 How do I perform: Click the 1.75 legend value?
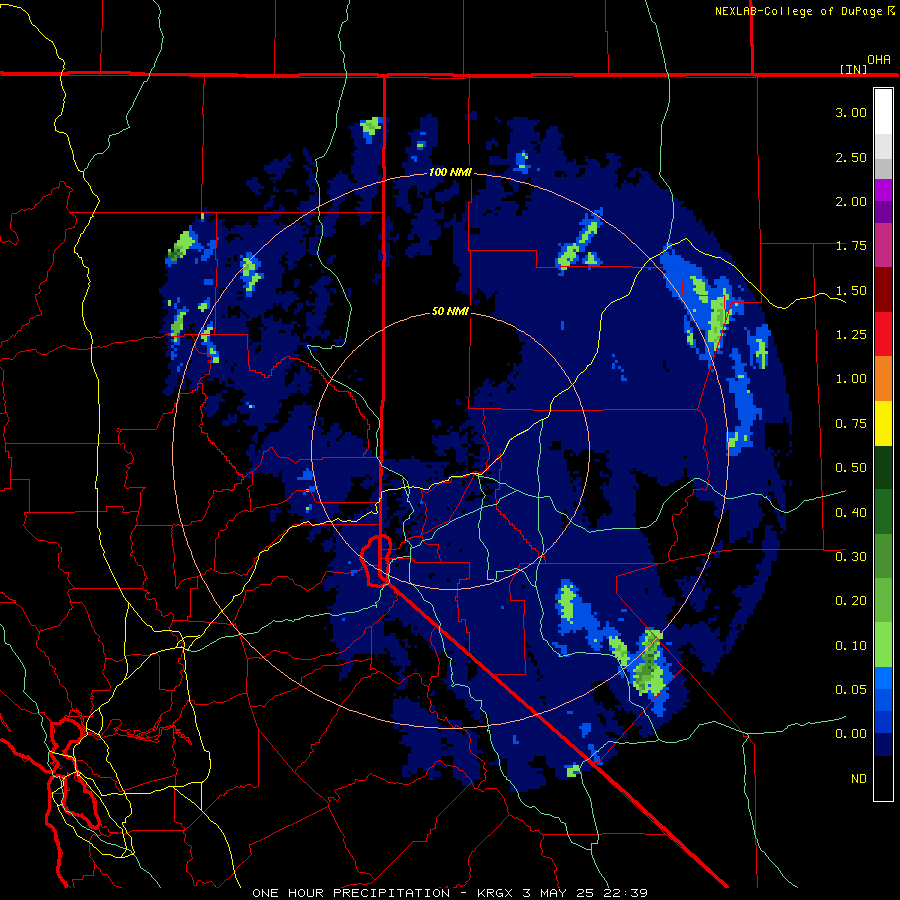851,246
